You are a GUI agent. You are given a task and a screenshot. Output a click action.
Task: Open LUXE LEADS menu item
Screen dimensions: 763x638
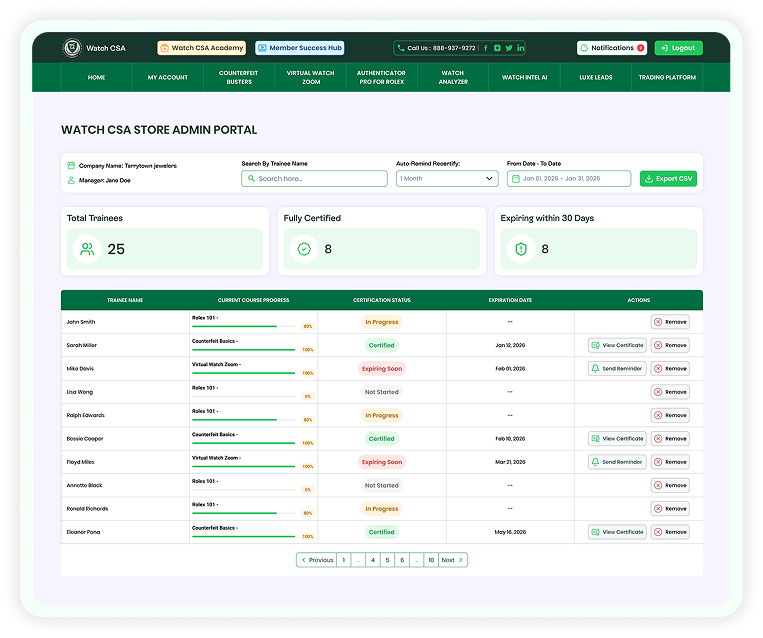coord(596,77)
